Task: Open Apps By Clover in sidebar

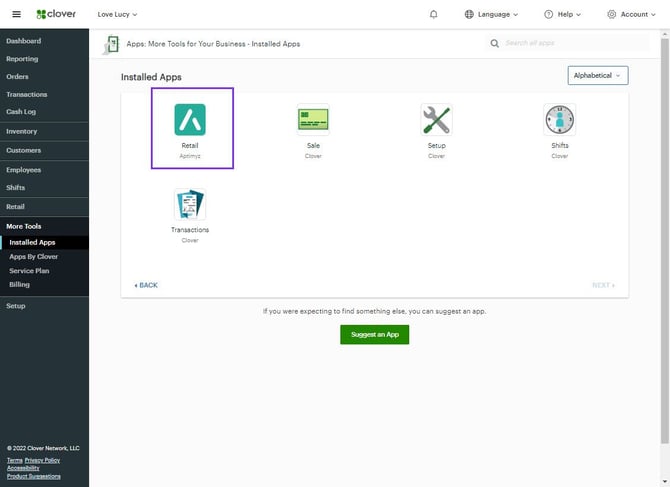Action: (x=34, y=256)
